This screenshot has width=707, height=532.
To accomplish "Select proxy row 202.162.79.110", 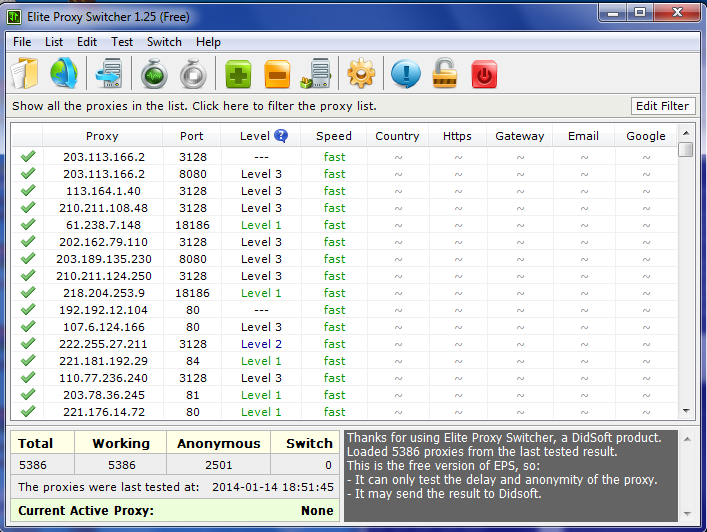I will tap(344, 242).
